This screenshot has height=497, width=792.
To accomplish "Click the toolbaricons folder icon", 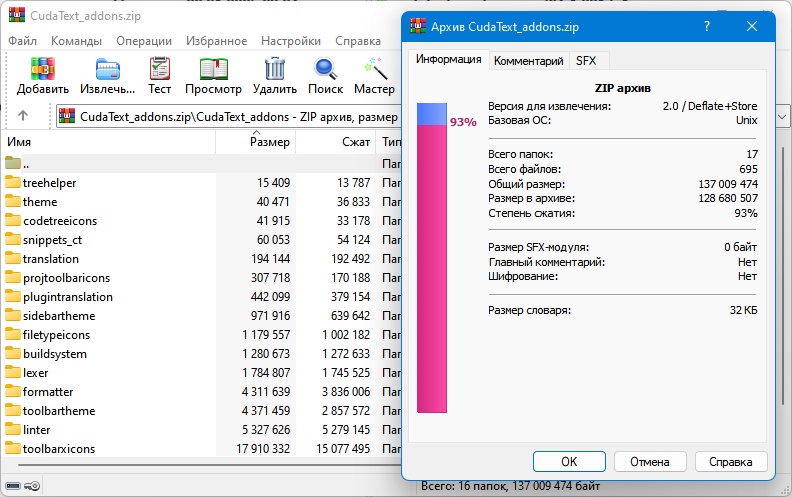I will (13, 449).
